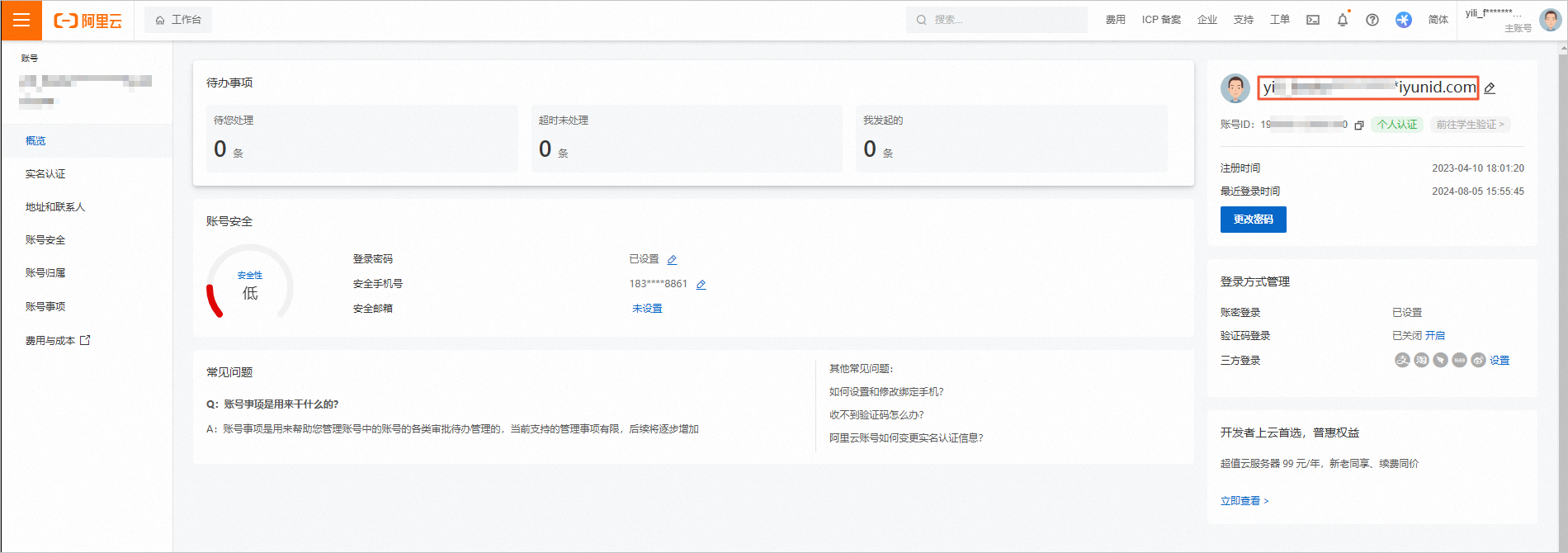Open the 企业 menu
This screenshot has width=1568, height=553.
[1207, 20]
